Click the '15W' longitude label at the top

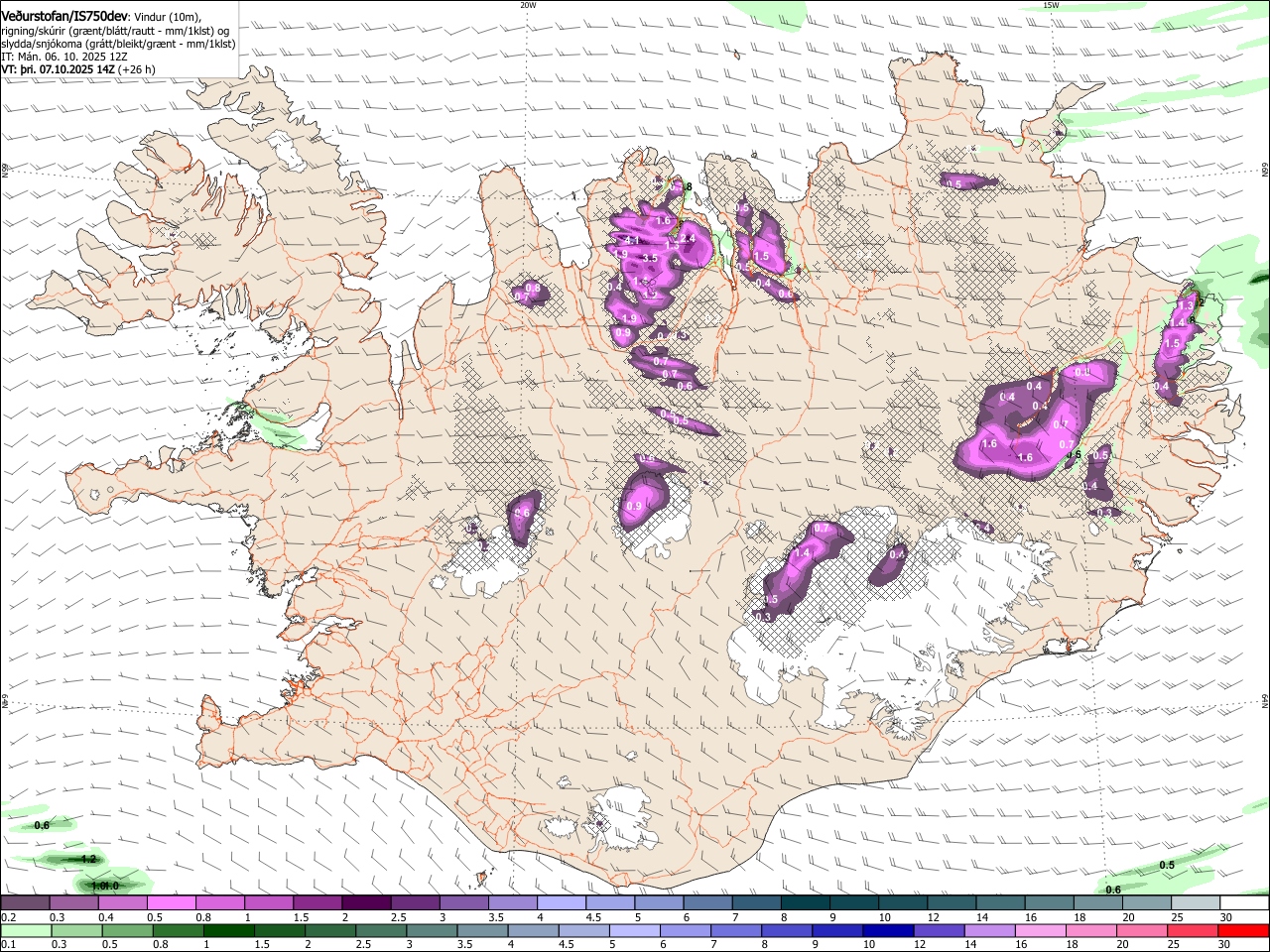pyautogui.click(x=1051, y=5)
